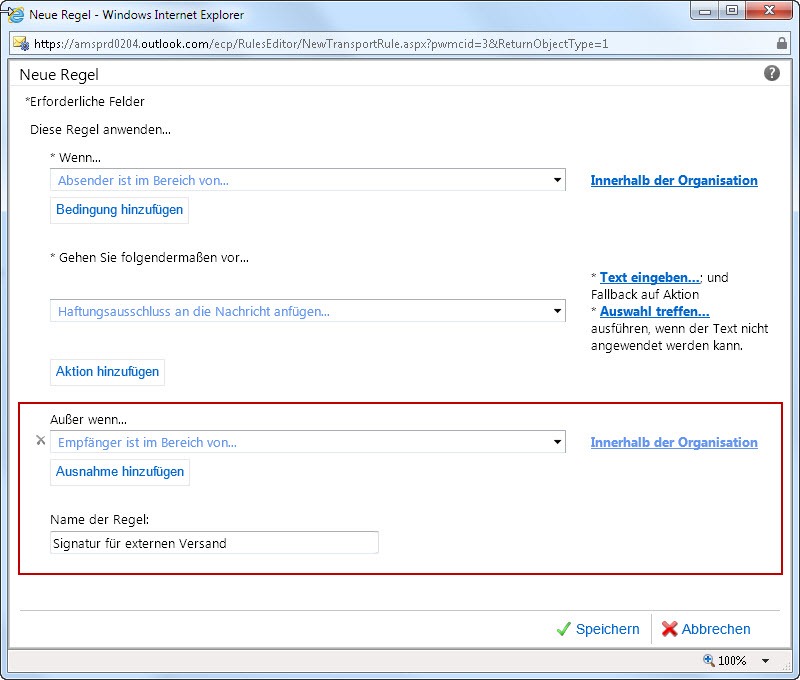Click 'Innerhalb der Organisation' link beside Wenn condition

674,181
